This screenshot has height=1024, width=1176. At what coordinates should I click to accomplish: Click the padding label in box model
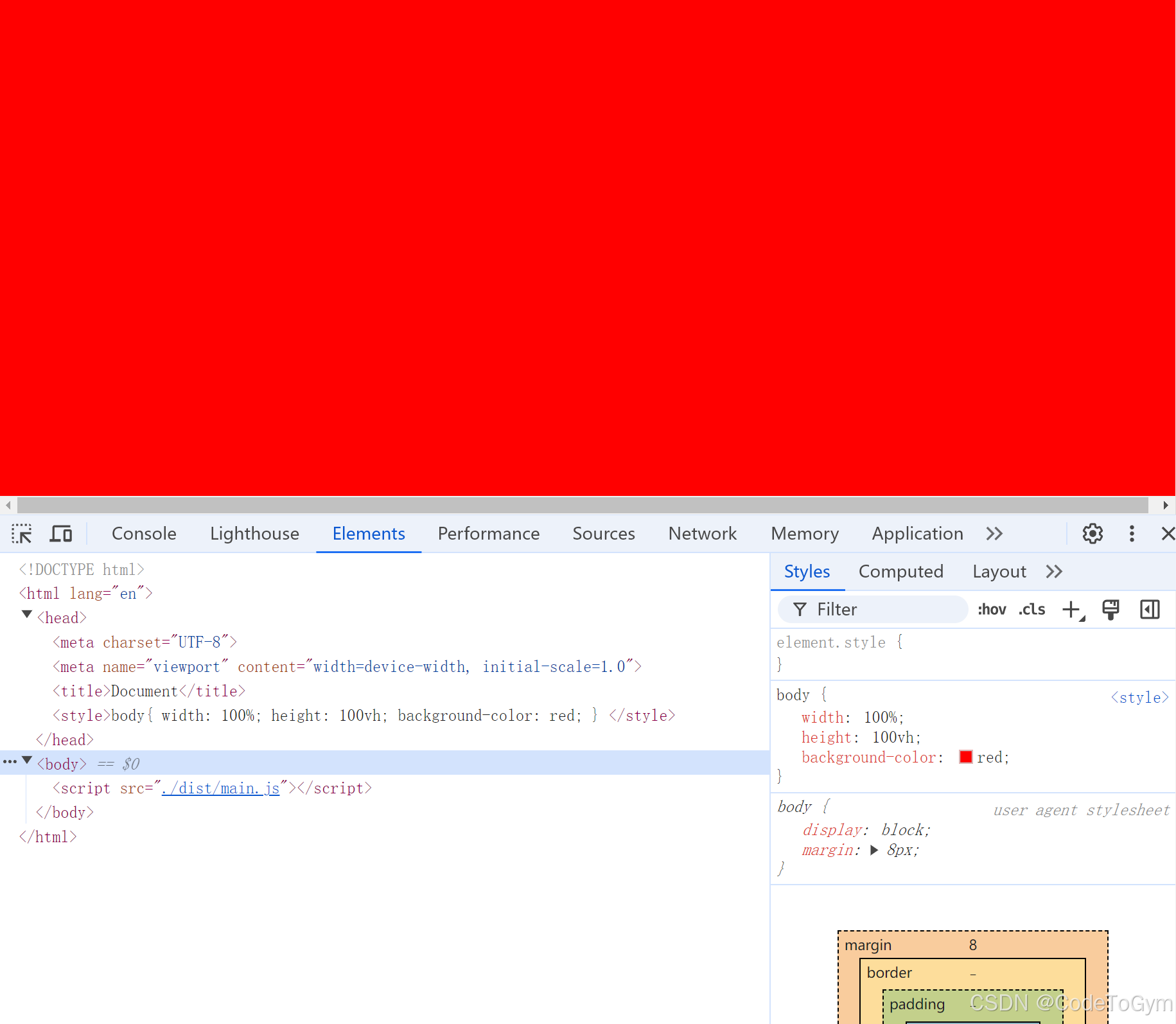tap(917, 1004)
